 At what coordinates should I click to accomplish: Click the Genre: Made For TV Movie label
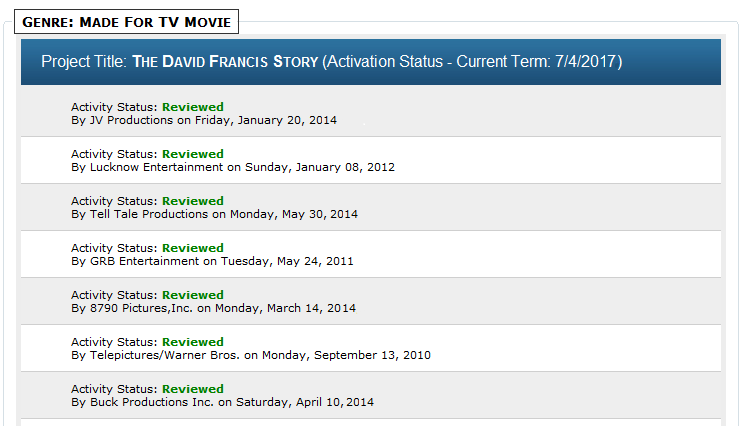coord(127,22)
